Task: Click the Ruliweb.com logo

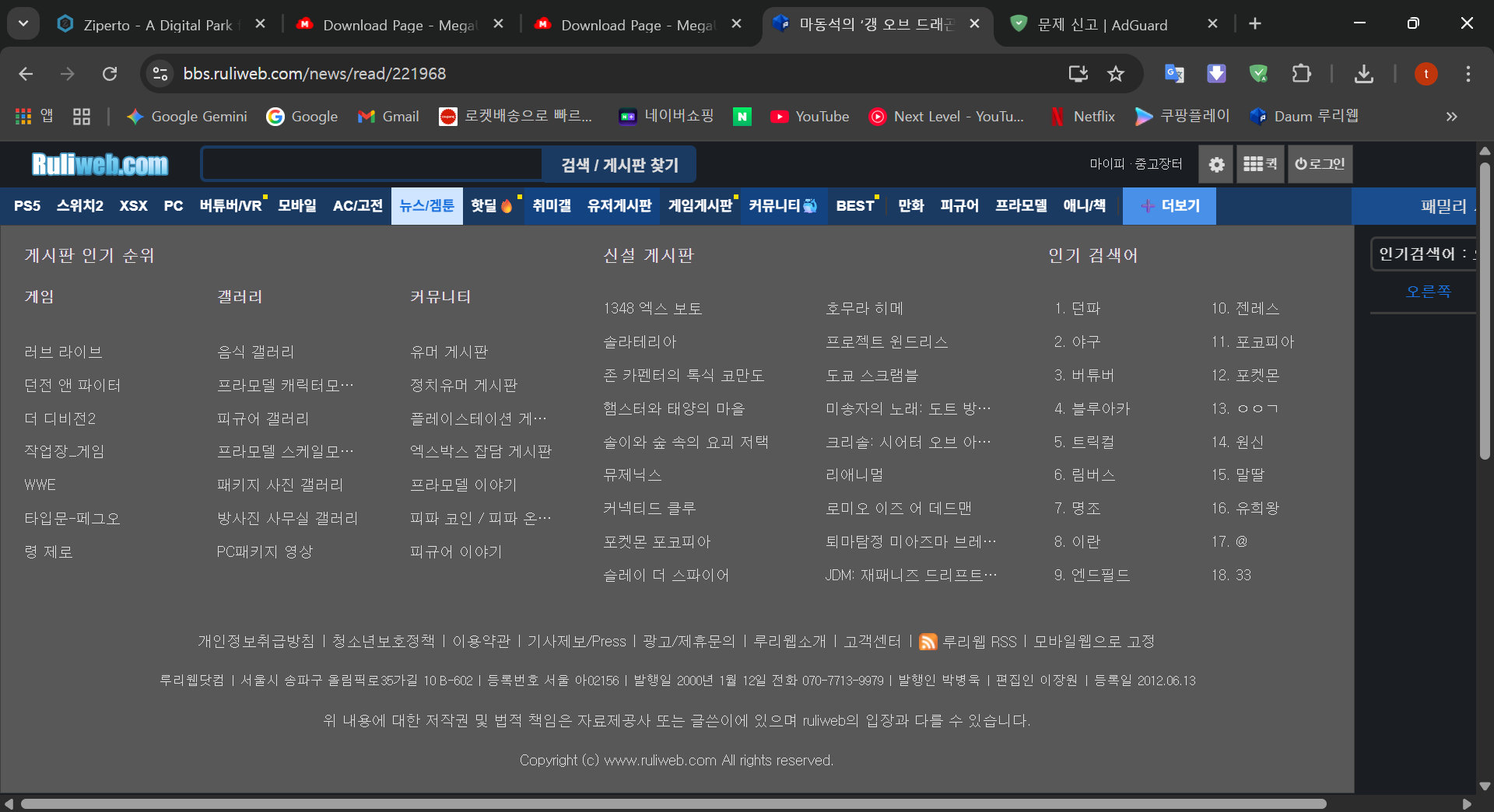Action: pyautogui.click(x=100, y=164)
